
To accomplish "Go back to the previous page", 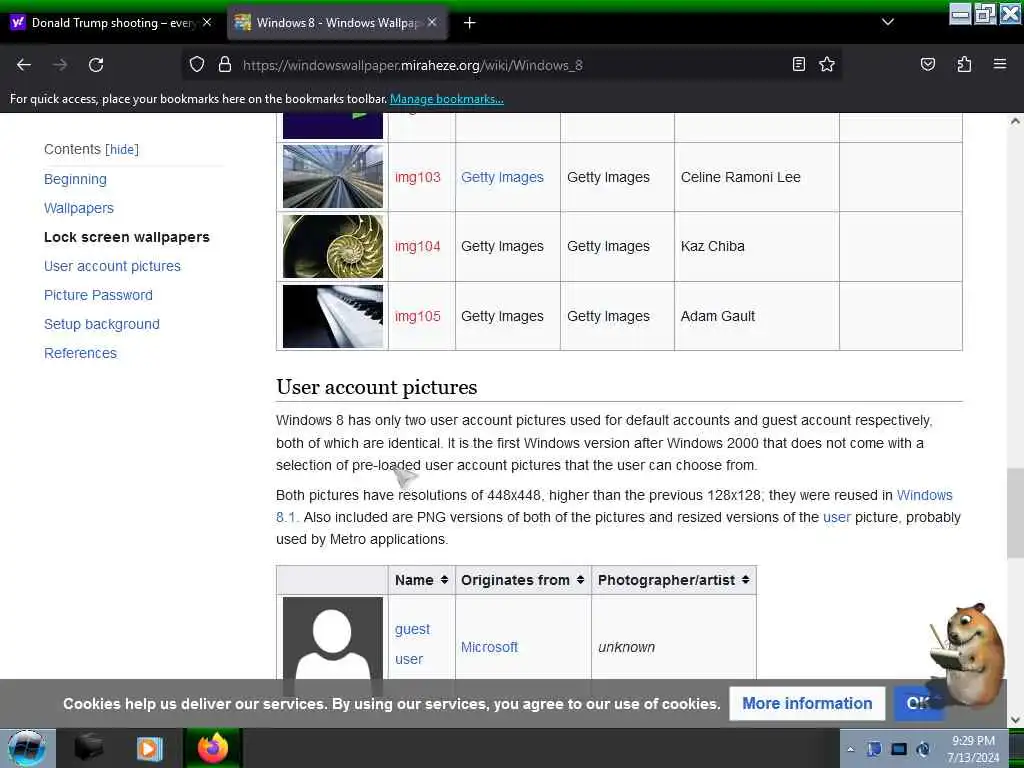I will (24, 65).
